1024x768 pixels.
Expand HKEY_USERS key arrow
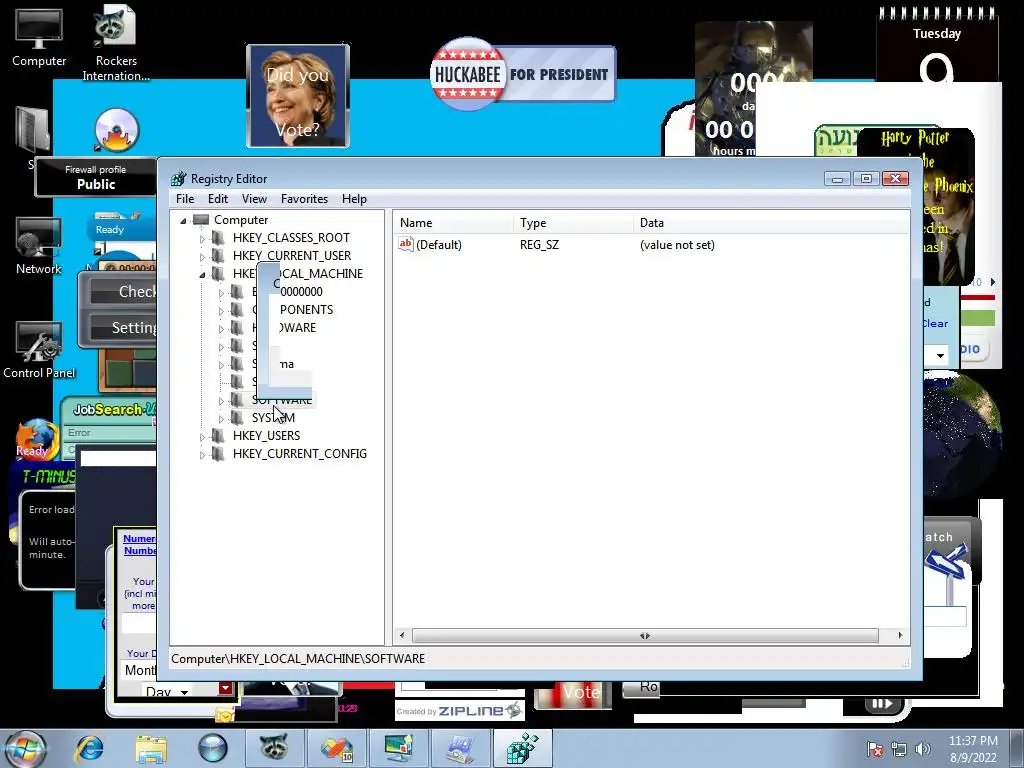click(x=202, y=436)
